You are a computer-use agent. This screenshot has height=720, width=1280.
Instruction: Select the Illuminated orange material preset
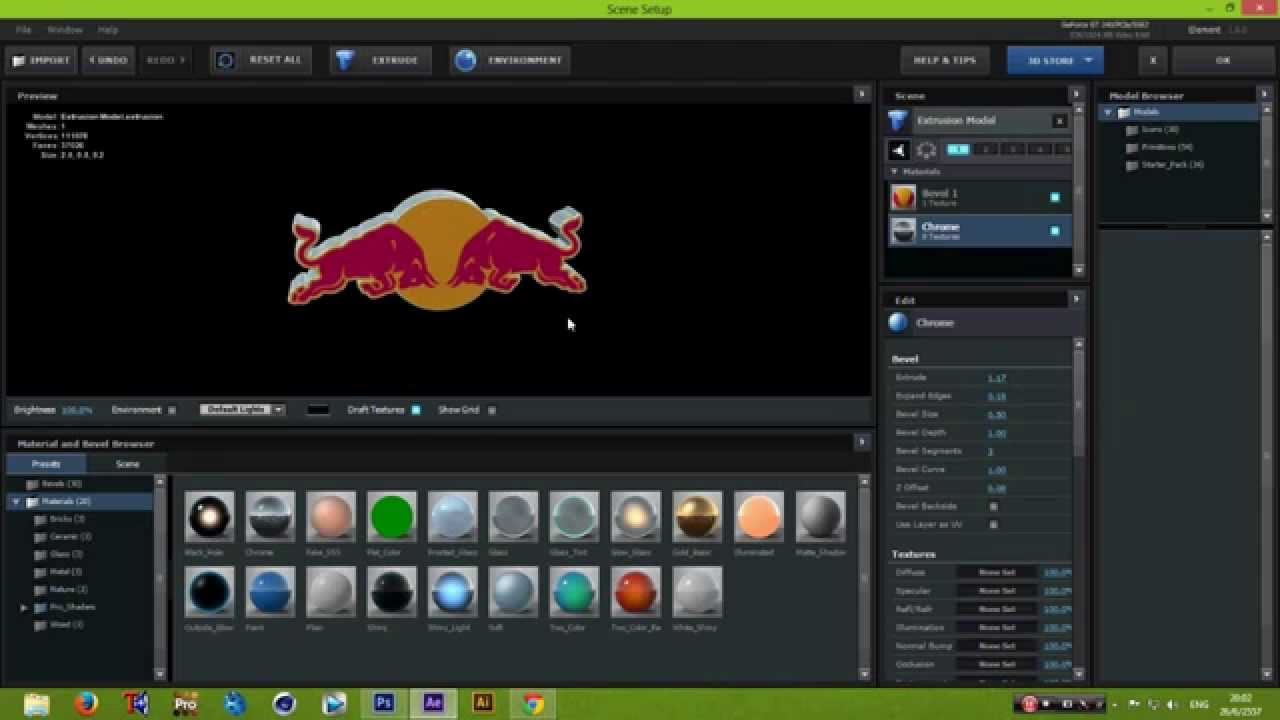coord(759,516)
